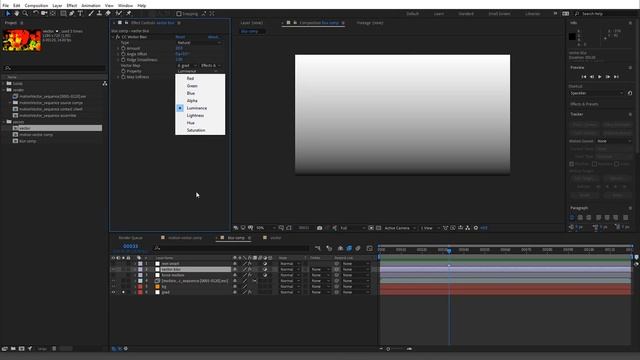640x360 pixels.
Task: Click the mute audio icon in Preview panel
Action: click(630, 93)
